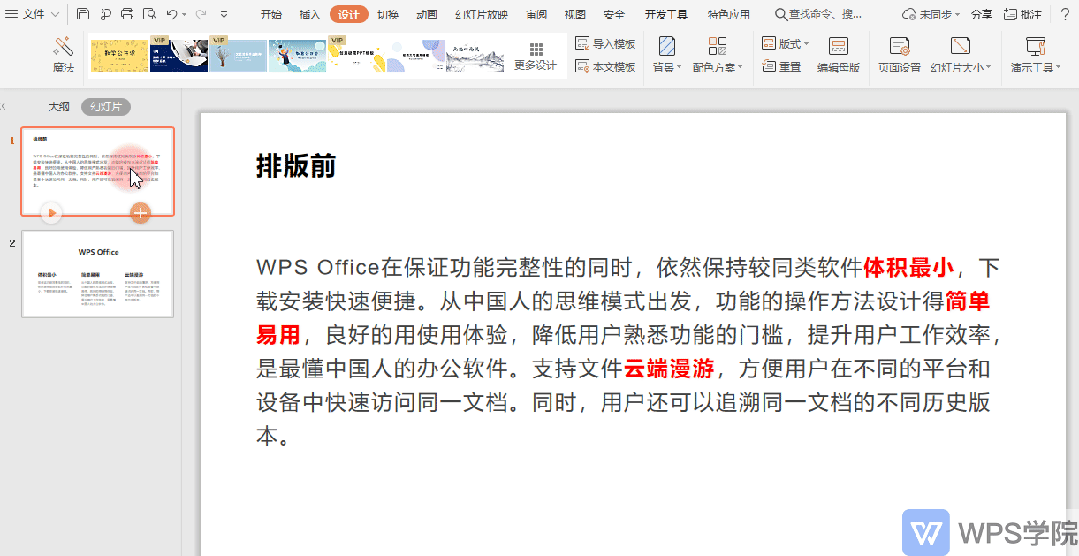Expand the 演示工具 dropdown arrow

click(x=1056, y=67)
